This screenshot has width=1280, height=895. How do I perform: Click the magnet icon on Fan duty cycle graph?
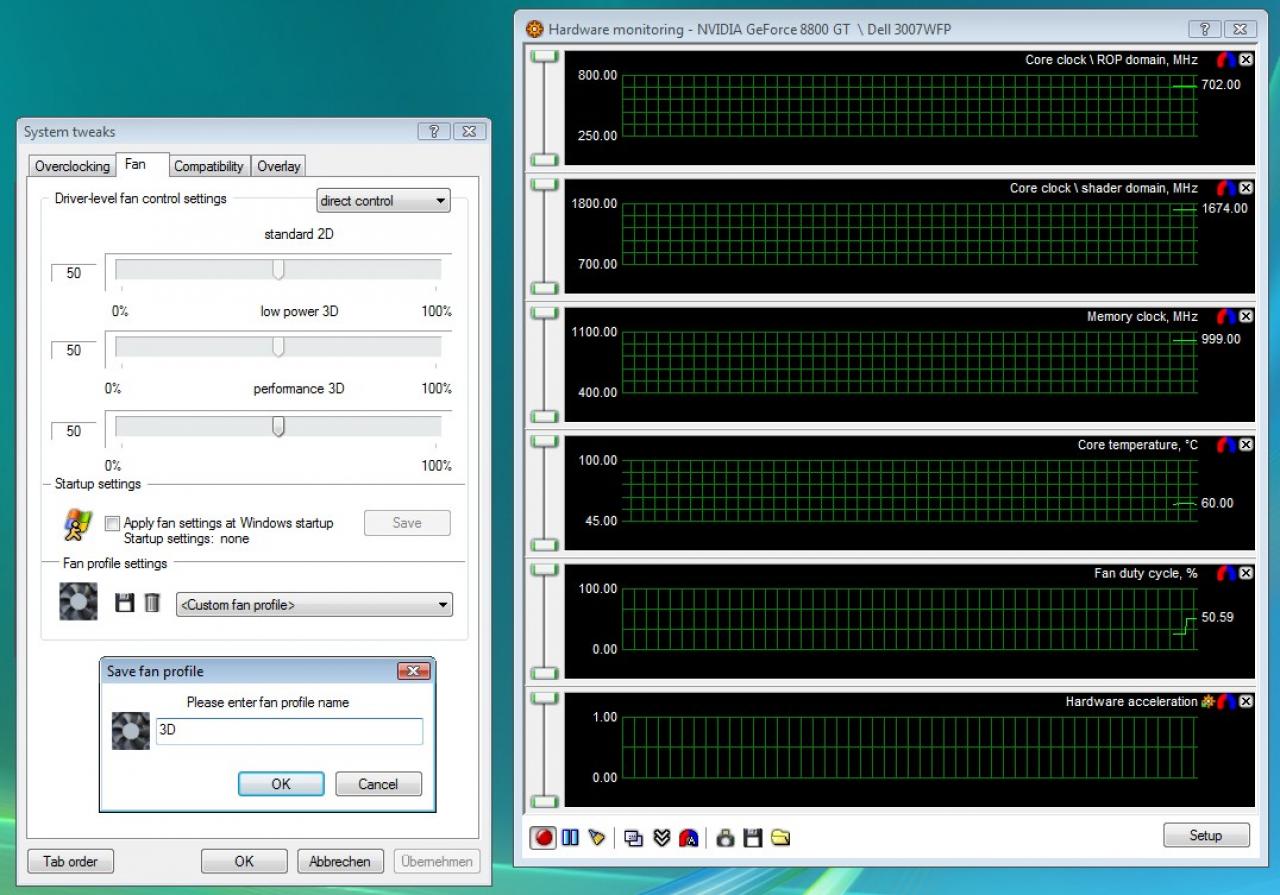pyautogui.click(x=1226, y=573)
